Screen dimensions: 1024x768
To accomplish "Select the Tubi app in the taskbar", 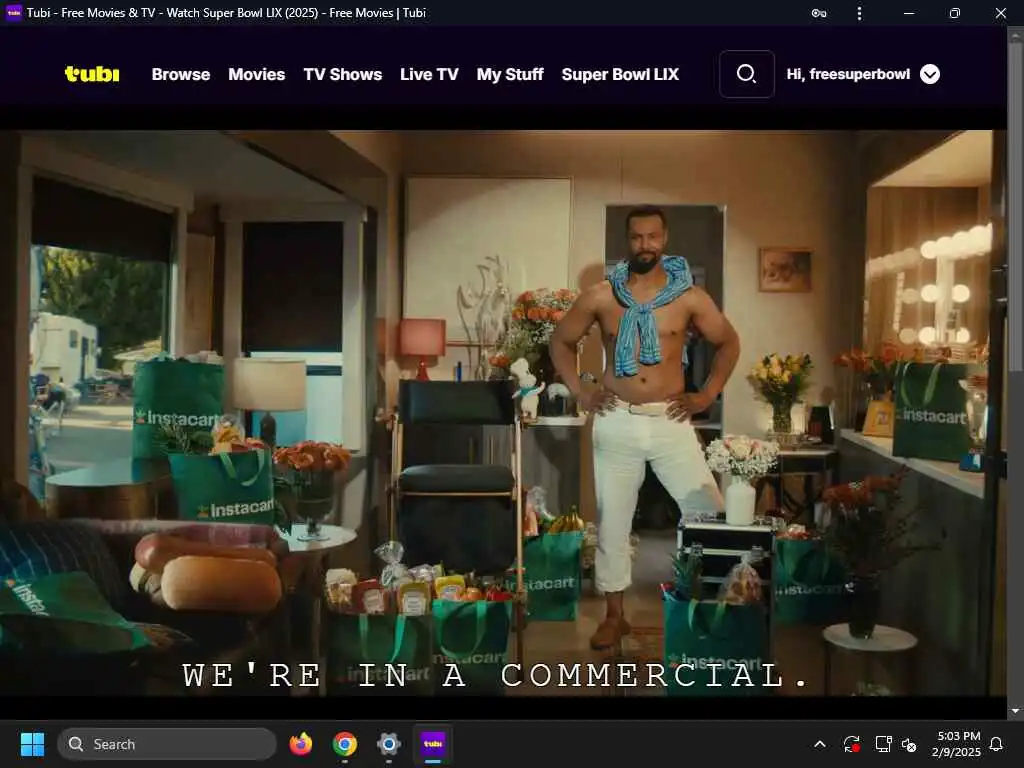I will [x=433, y=744].
